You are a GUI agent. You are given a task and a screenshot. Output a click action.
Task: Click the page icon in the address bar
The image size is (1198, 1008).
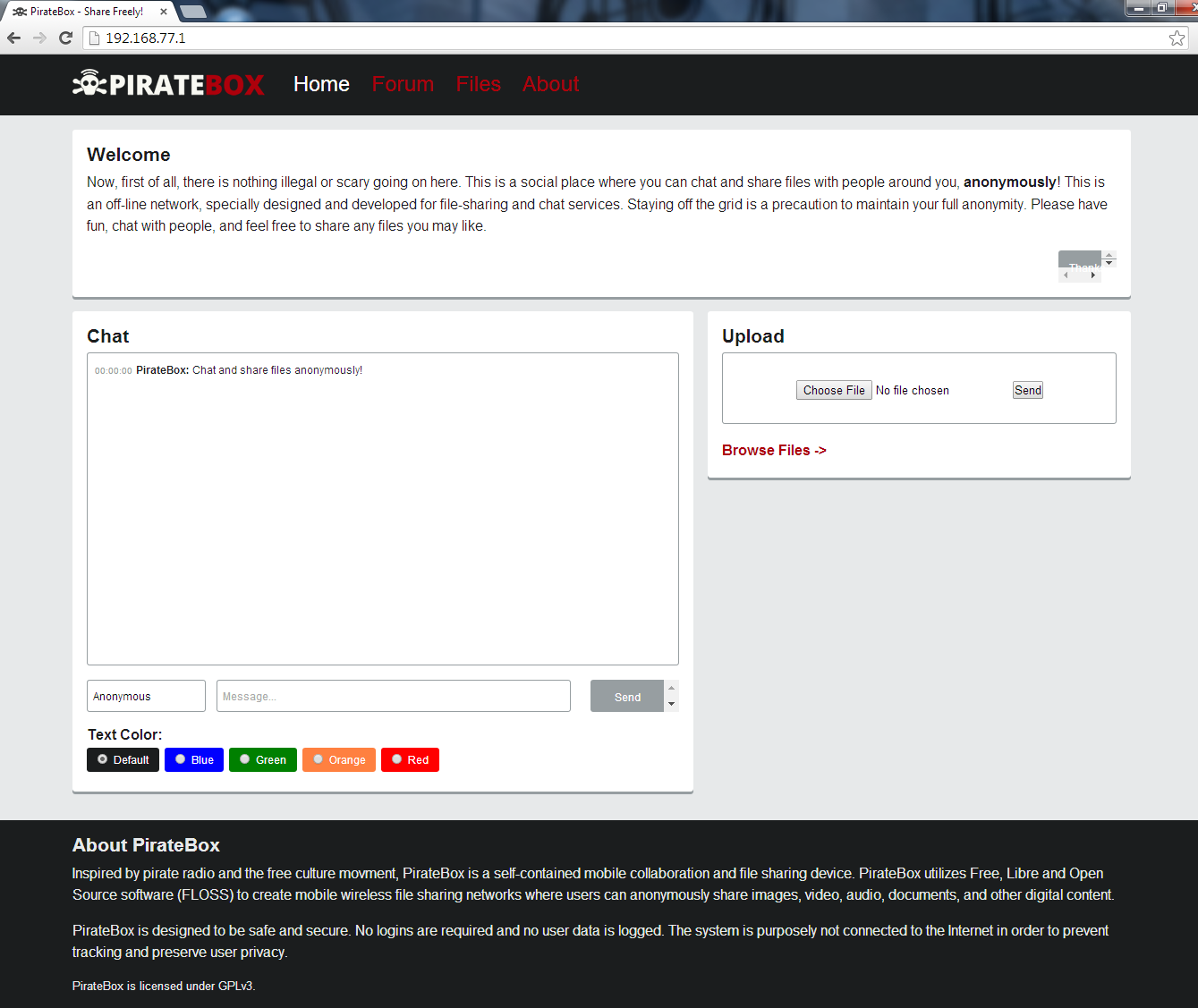(93, 38)
